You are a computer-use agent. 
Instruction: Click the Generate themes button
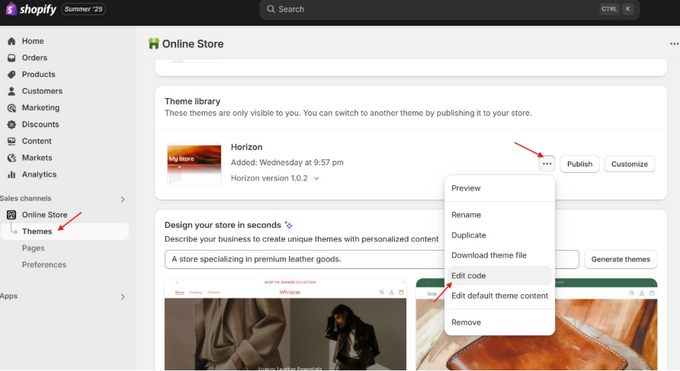(x=621, y=259)
